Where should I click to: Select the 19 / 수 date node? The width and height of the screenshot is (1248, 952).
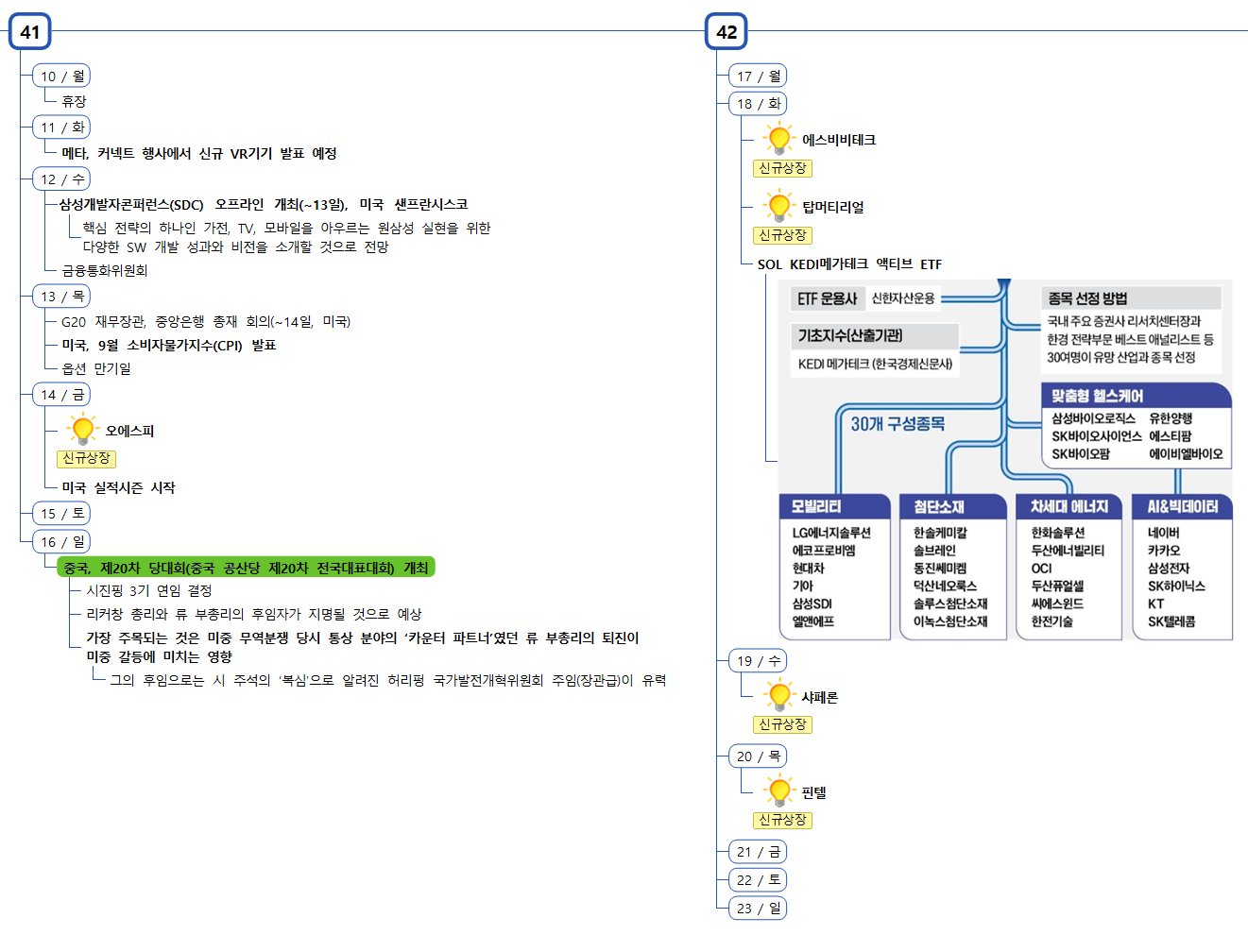point(758,660)
